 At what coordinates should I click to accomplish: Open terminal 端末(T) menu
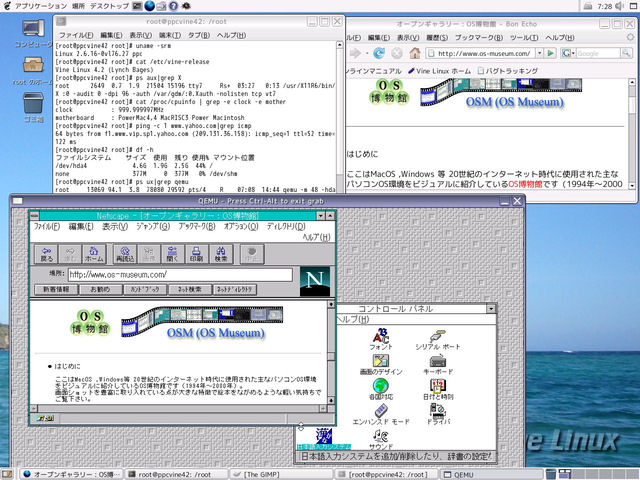click(x=170, y=36)
